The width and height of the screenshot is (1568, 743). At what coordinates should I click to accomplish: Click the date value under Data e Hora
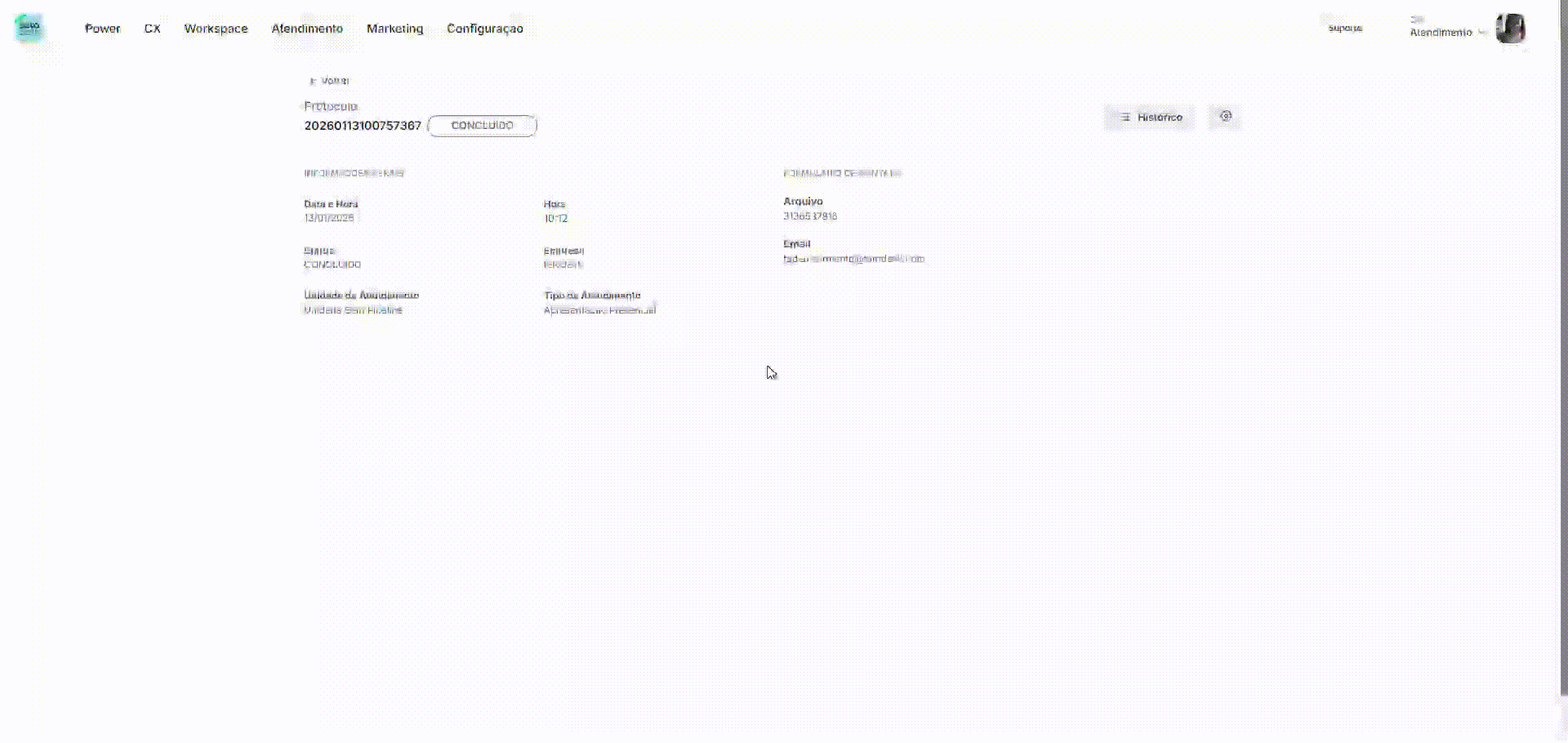(328, 218)
